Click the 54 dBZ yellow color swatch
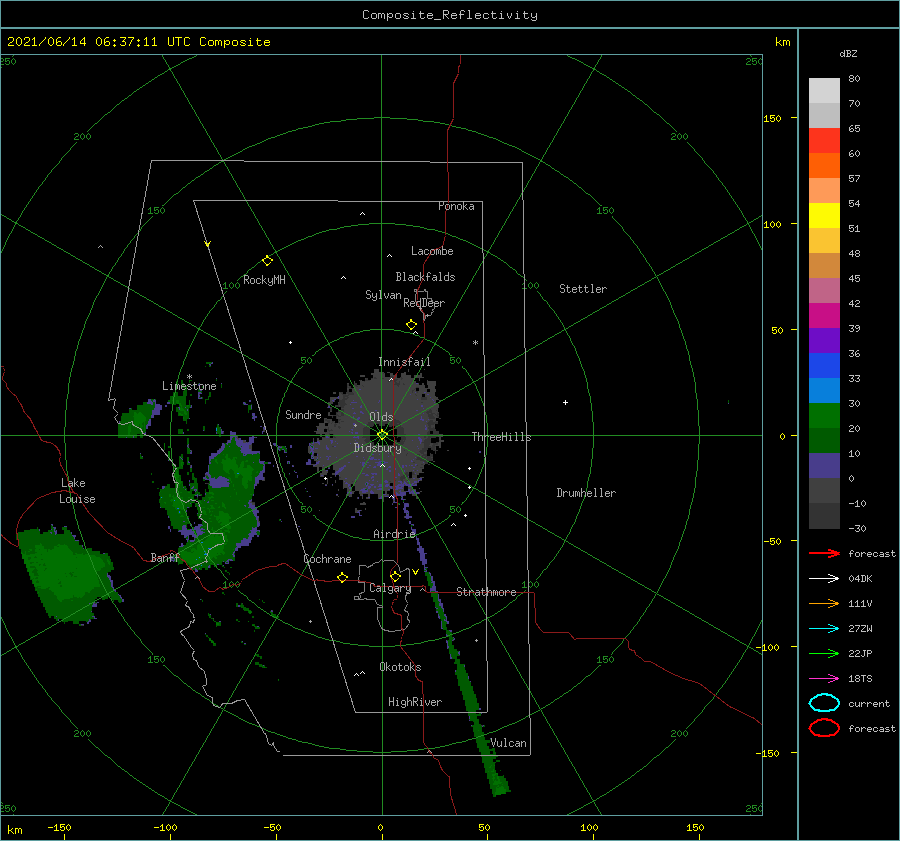 tap(824, 216)
